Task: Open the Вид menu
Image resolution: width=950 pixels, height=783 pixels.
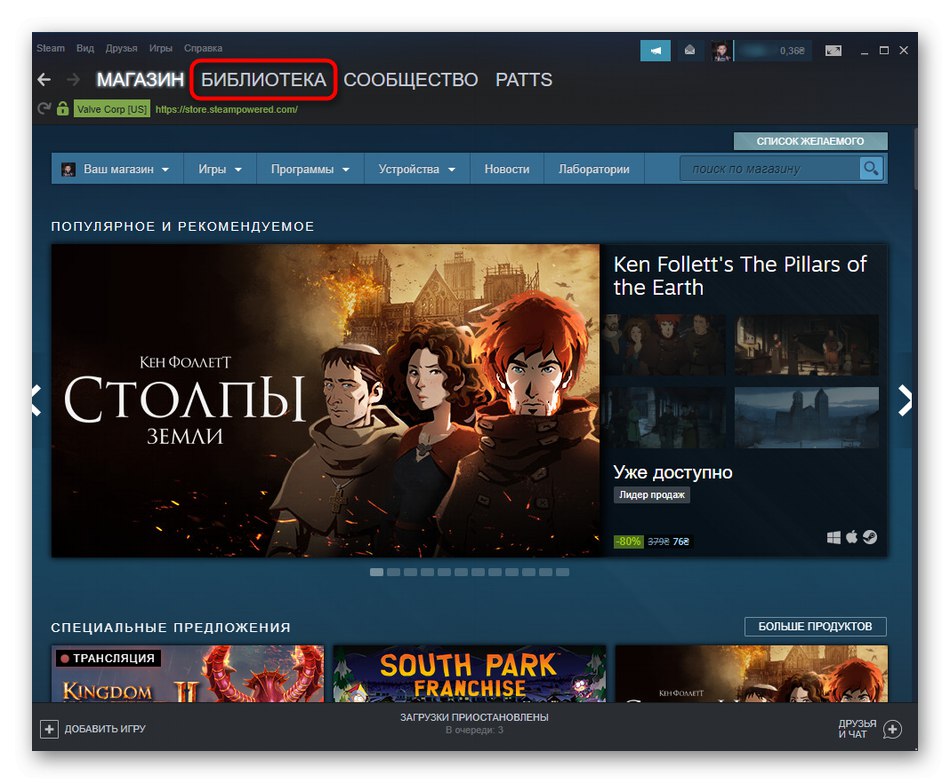Action: 85,48
